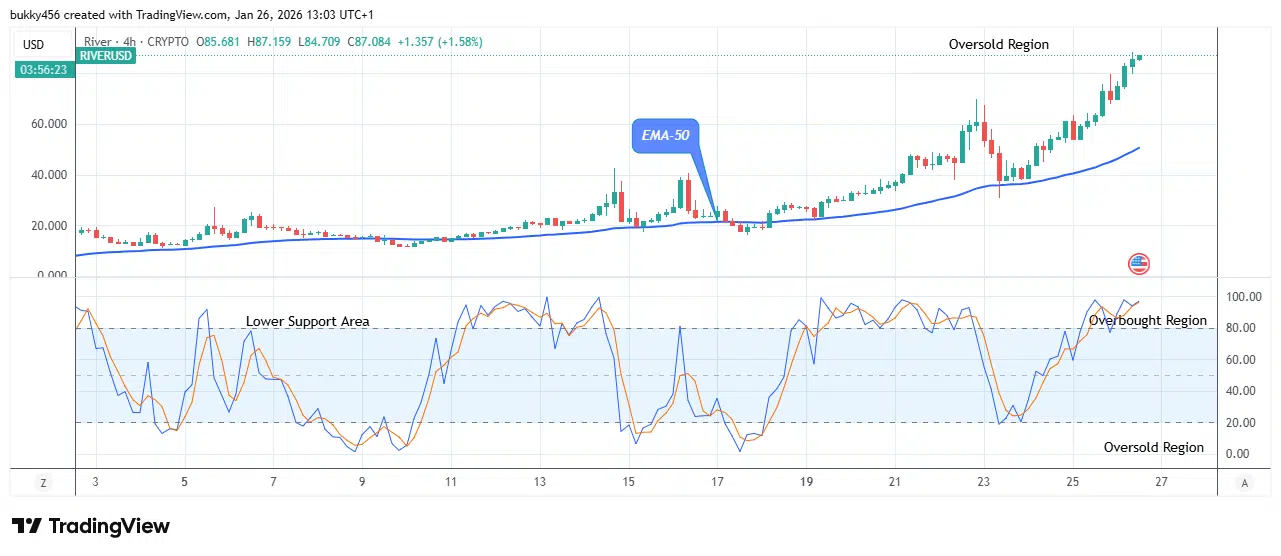Screen dimensions: 1281x556
Task: Click the Oversold Region label in oscillator pane
Action: pyautogui.click(x=1153, y=447)
